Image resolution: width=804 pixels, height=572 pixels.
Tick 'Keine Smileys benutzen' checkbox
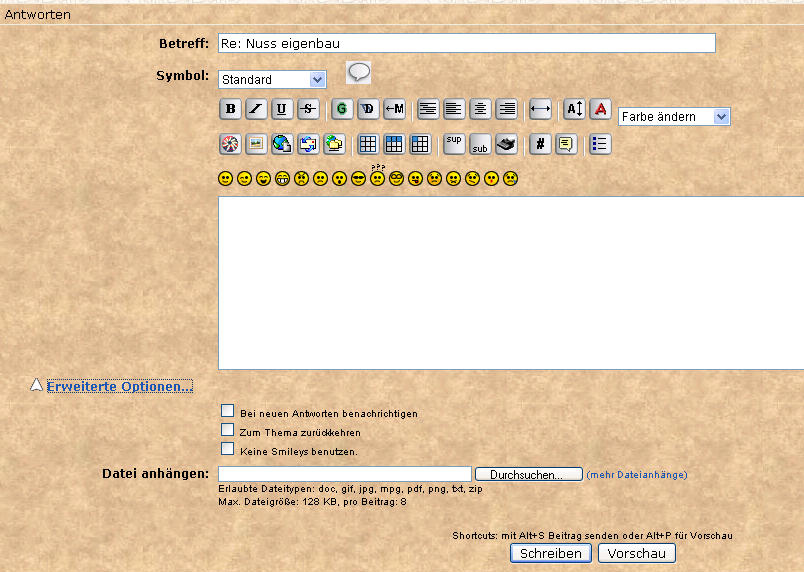coord(228,449)
